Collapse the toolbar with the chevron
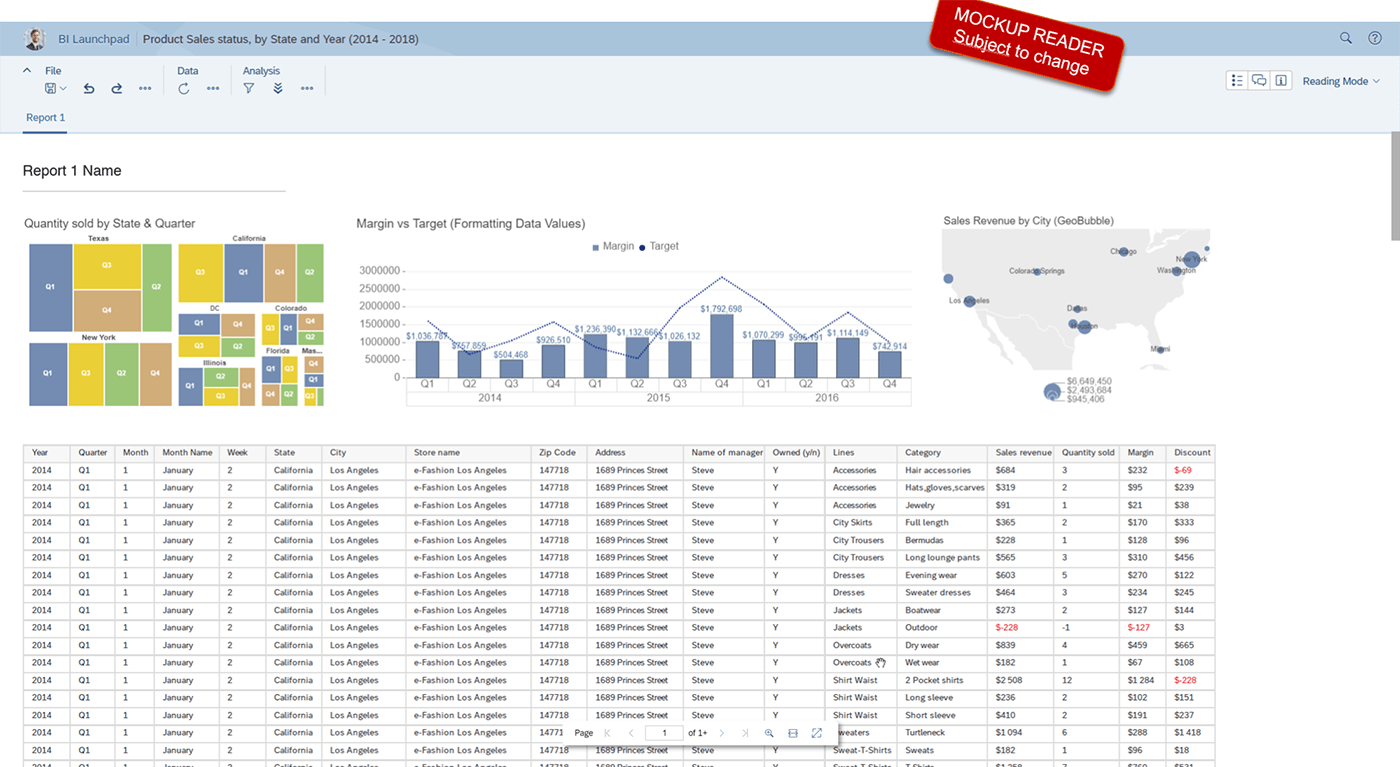Image resolution: width=1400 pixels, height=767 pixels. tap(26, 70)
